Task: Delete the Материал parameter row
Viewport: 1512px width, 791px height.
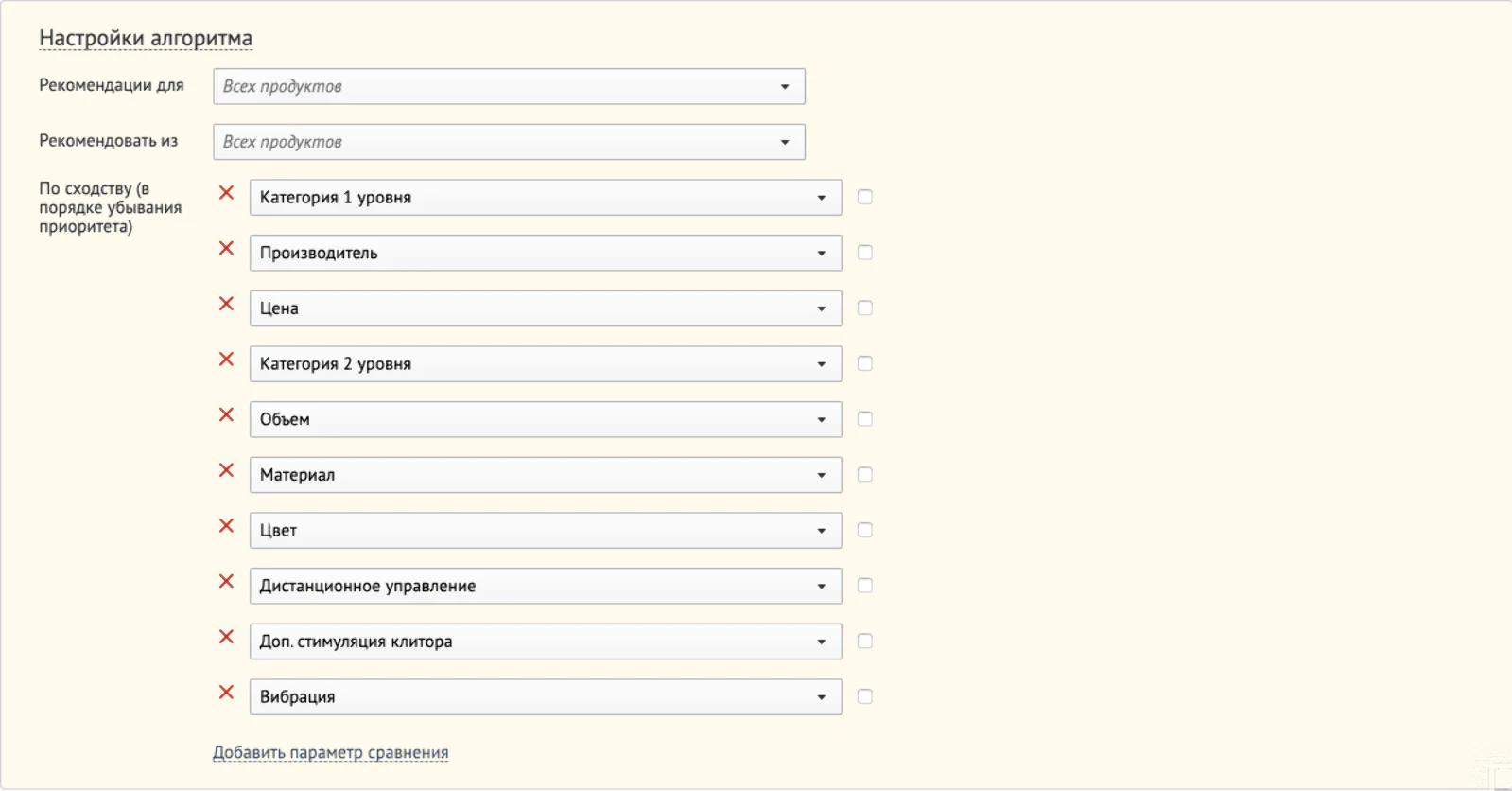Action: (x=226, y=470)
